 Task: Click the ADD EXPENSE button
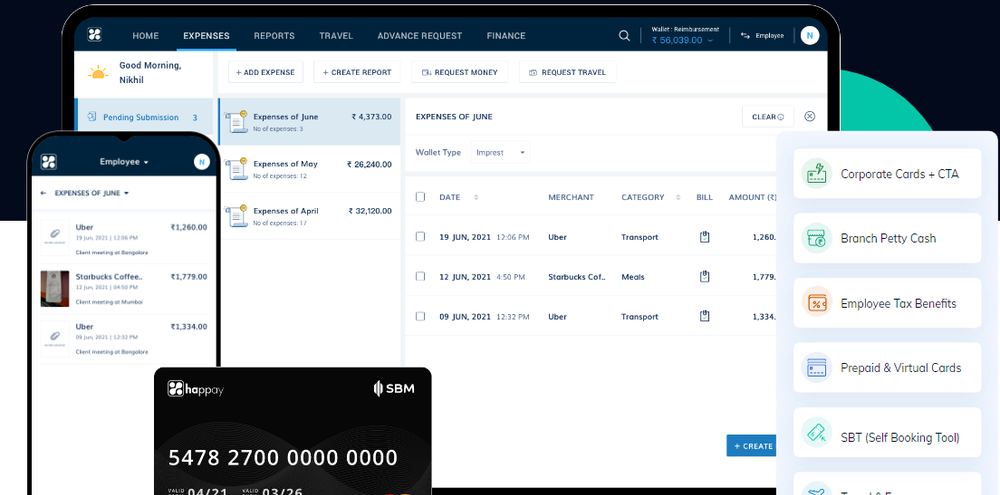(x=265, y=72)
